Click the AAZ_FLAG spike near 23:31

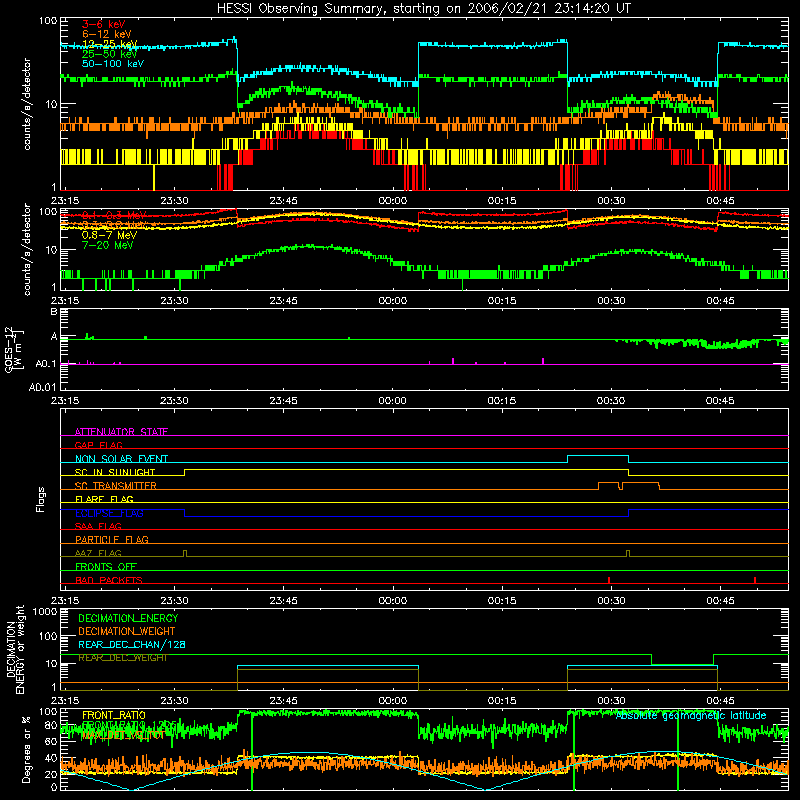tap(185, 553)
